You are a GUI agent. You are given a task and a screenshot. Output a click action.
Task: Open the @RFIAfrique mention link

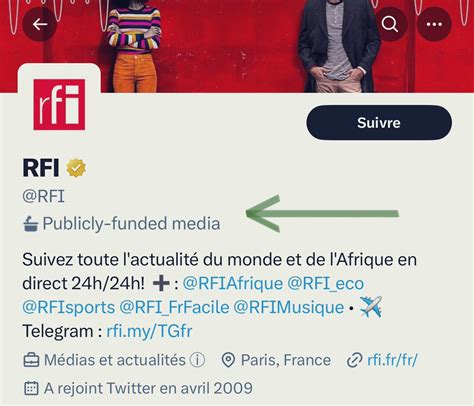(233, 284)
